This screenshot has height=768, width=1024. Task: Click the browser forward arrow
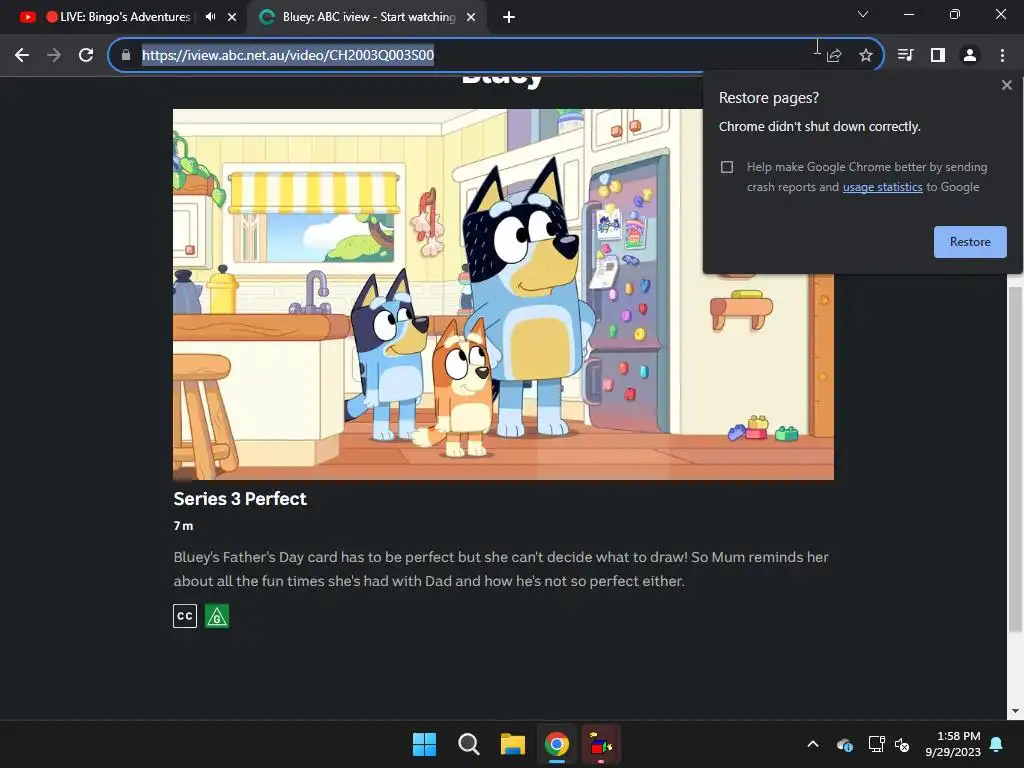click(x=54, y=56)
